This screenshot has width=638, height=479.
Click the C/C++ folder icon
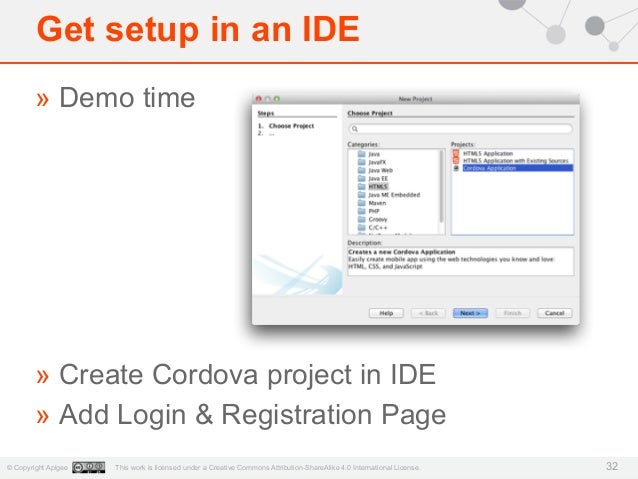pos(361,227)
